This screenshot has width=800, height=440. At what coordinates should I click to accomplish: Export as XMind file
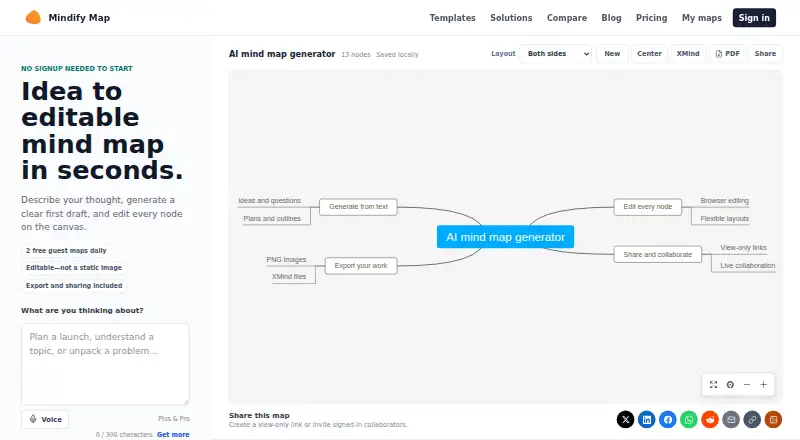(688, 54)
